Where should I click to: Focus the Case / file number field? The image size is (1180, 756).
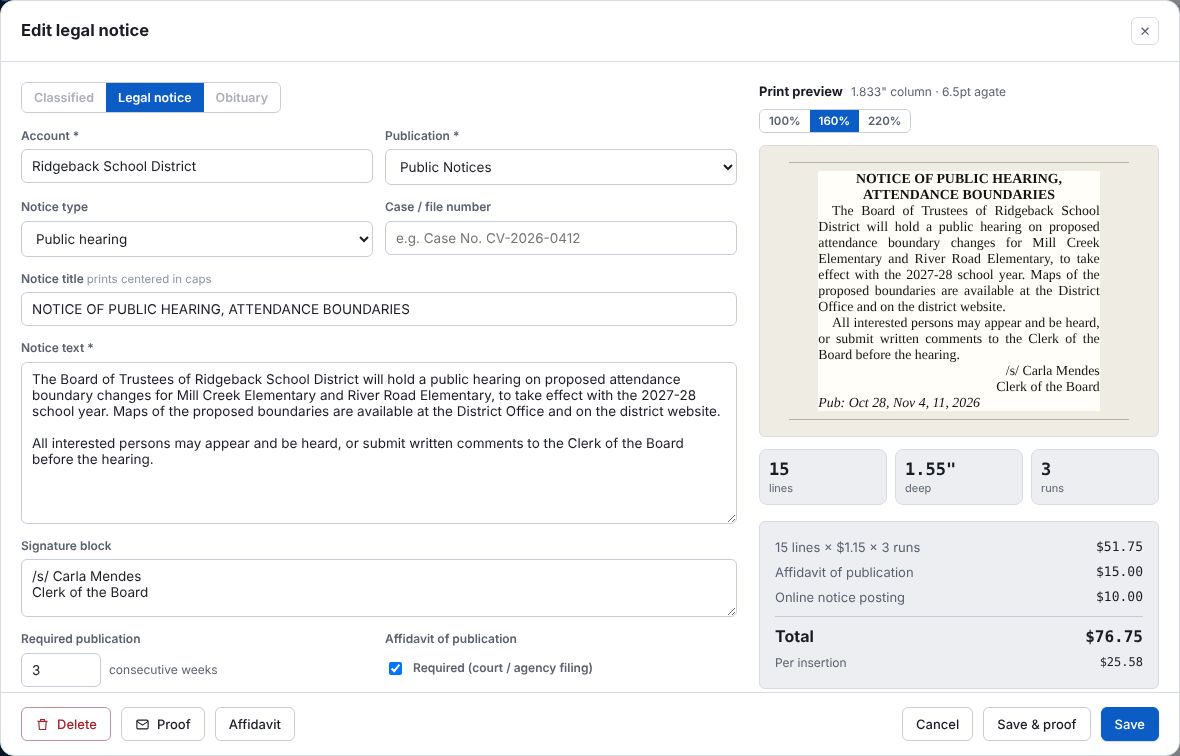click(x=561, y=238)
